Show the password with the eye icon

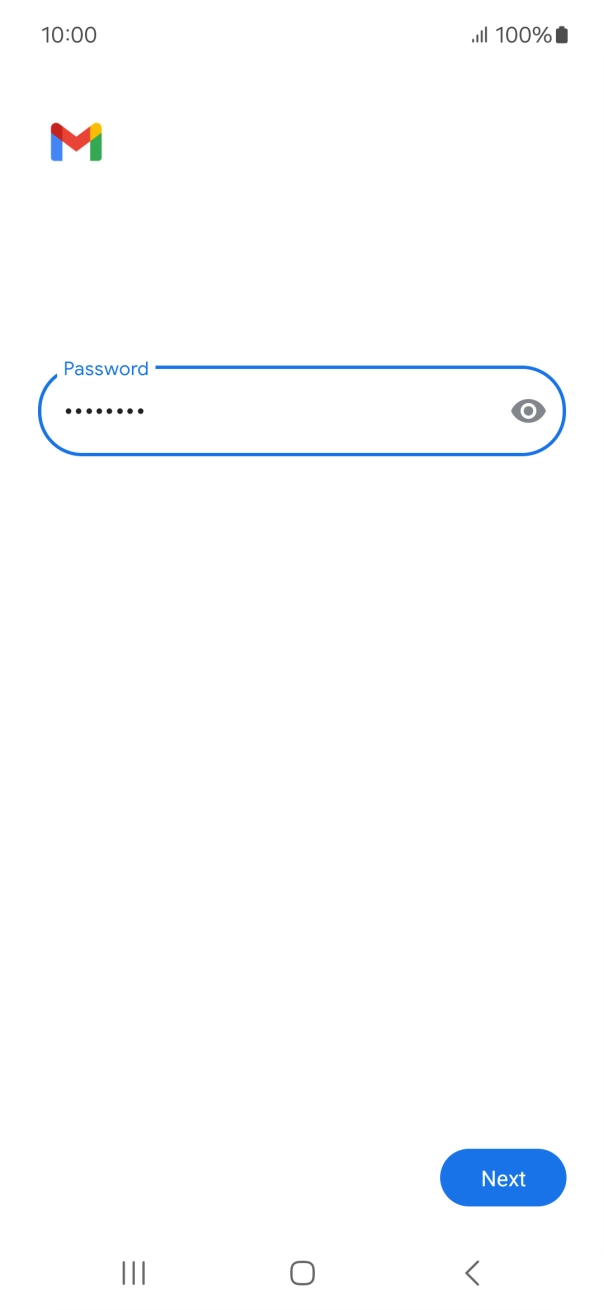[528, 410]
